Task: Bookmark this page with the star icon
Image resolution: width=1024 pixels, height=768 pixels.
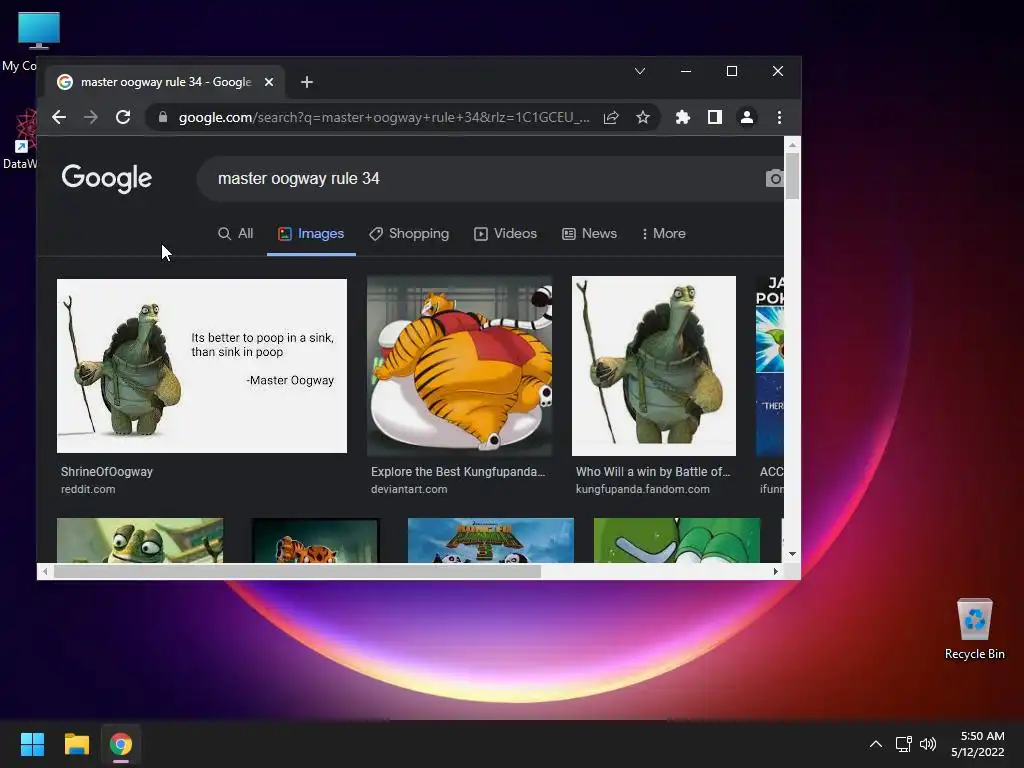Action: click(x=643, y=118)
